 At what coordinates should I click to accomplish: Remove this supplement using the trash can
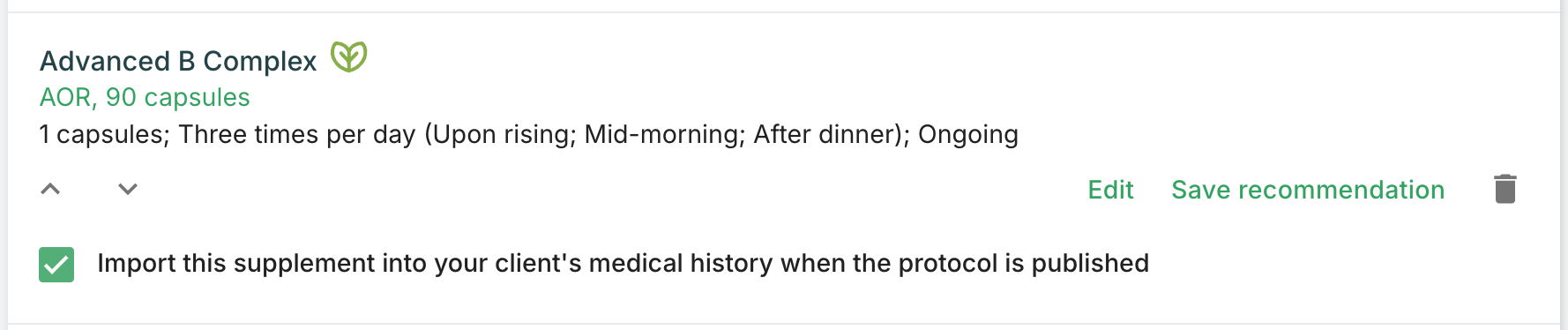1505,189
